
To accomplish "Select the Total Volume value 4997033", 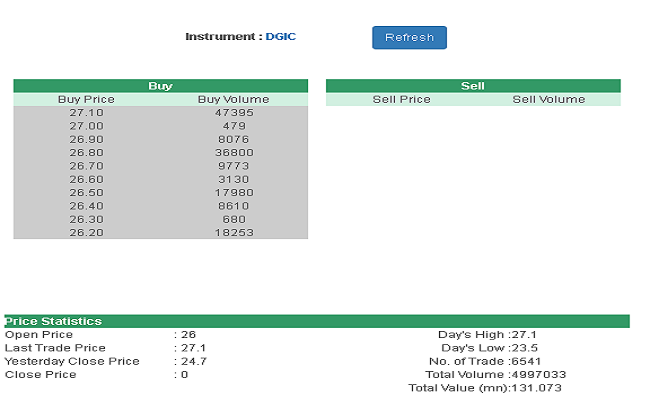I will pyautogui.click(x=539, y=374).
